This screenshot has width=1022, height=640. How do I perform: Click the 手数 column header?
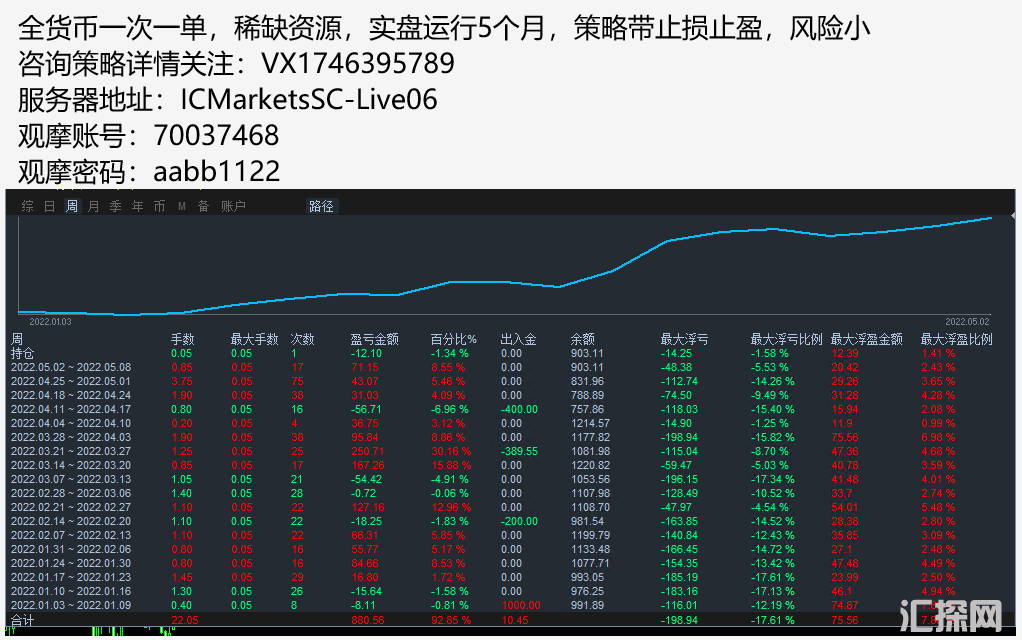182,339
